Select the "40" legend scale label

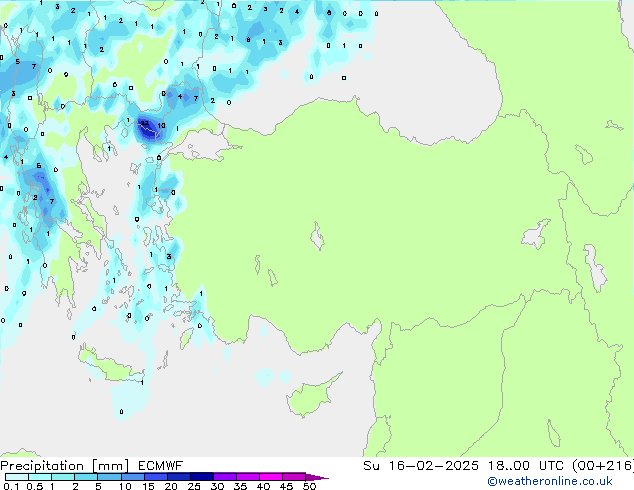pos(263,486)
